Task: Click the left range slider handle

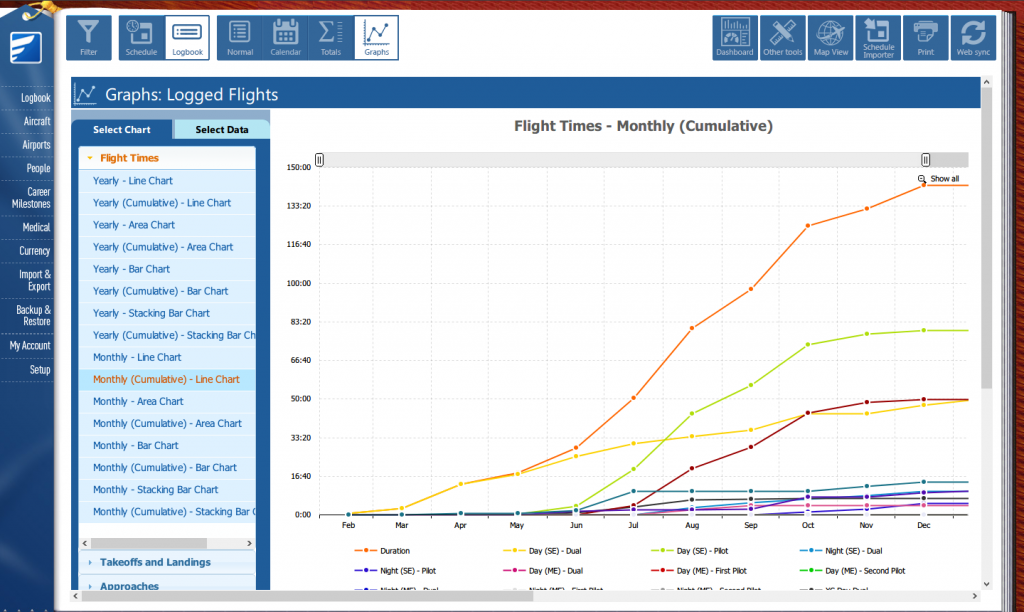Action: pos(320,160)
